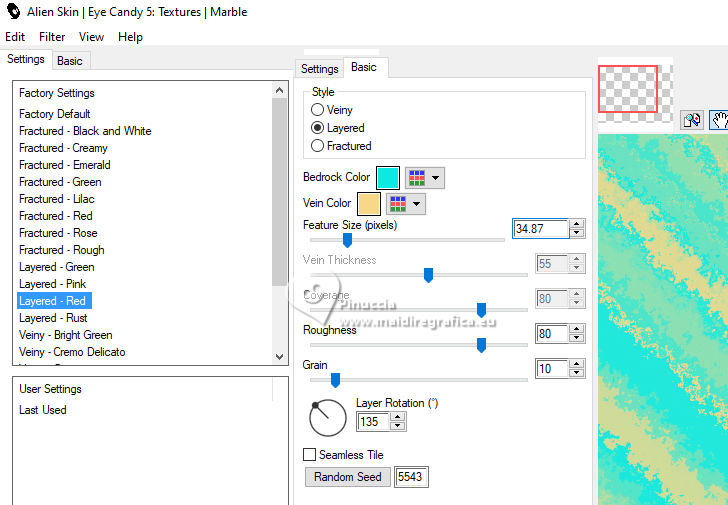Click the Layer Rotation angle dial
The height and width of the screenshot is (505, 728).
click(x=328, y=418)
